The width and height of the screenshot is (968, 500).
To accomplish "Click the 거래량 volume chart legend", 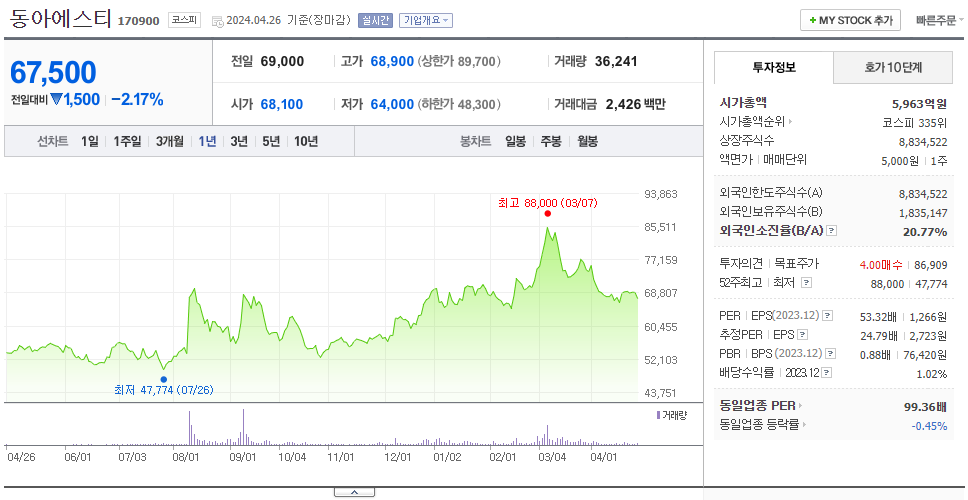I will point(672,415).
